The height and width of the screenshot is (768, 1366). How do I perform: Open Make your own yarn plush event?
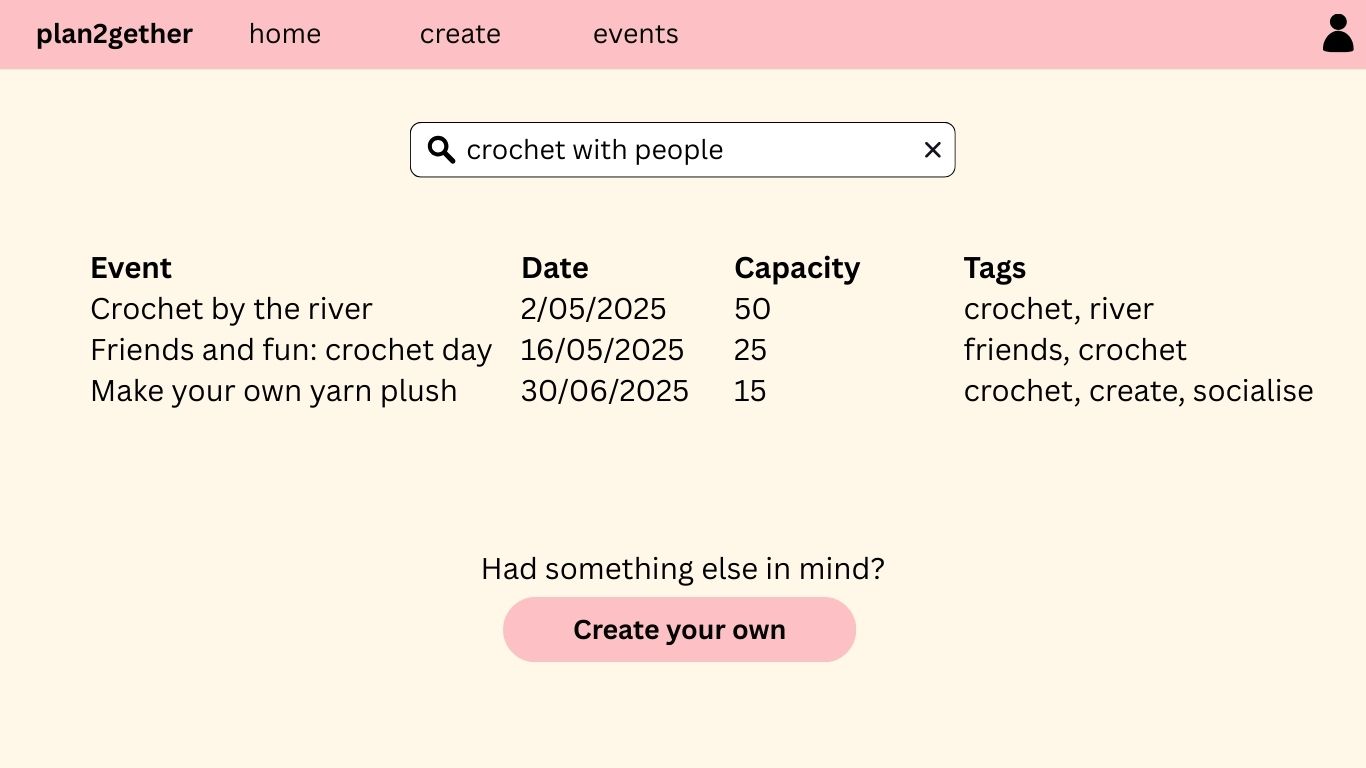click(274, 391)
